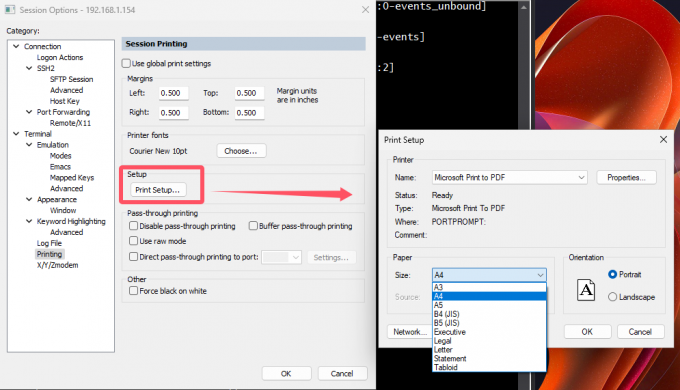The height and width of the screenshot is (390, 680).
Task: Open the printer Name dropdown
Action: [581, 177]
